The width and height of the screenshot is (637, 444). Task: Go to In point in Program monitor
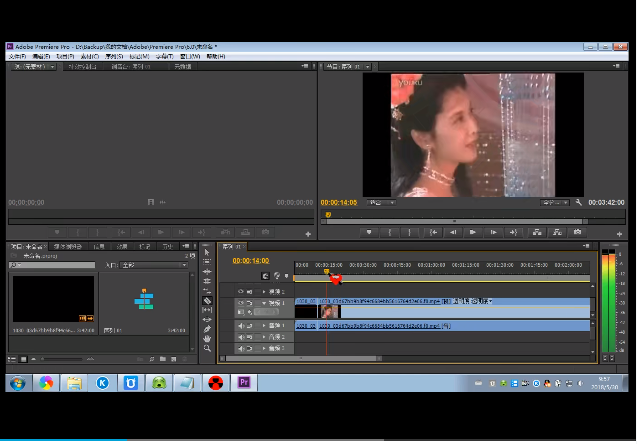click(x=433, y=232)
